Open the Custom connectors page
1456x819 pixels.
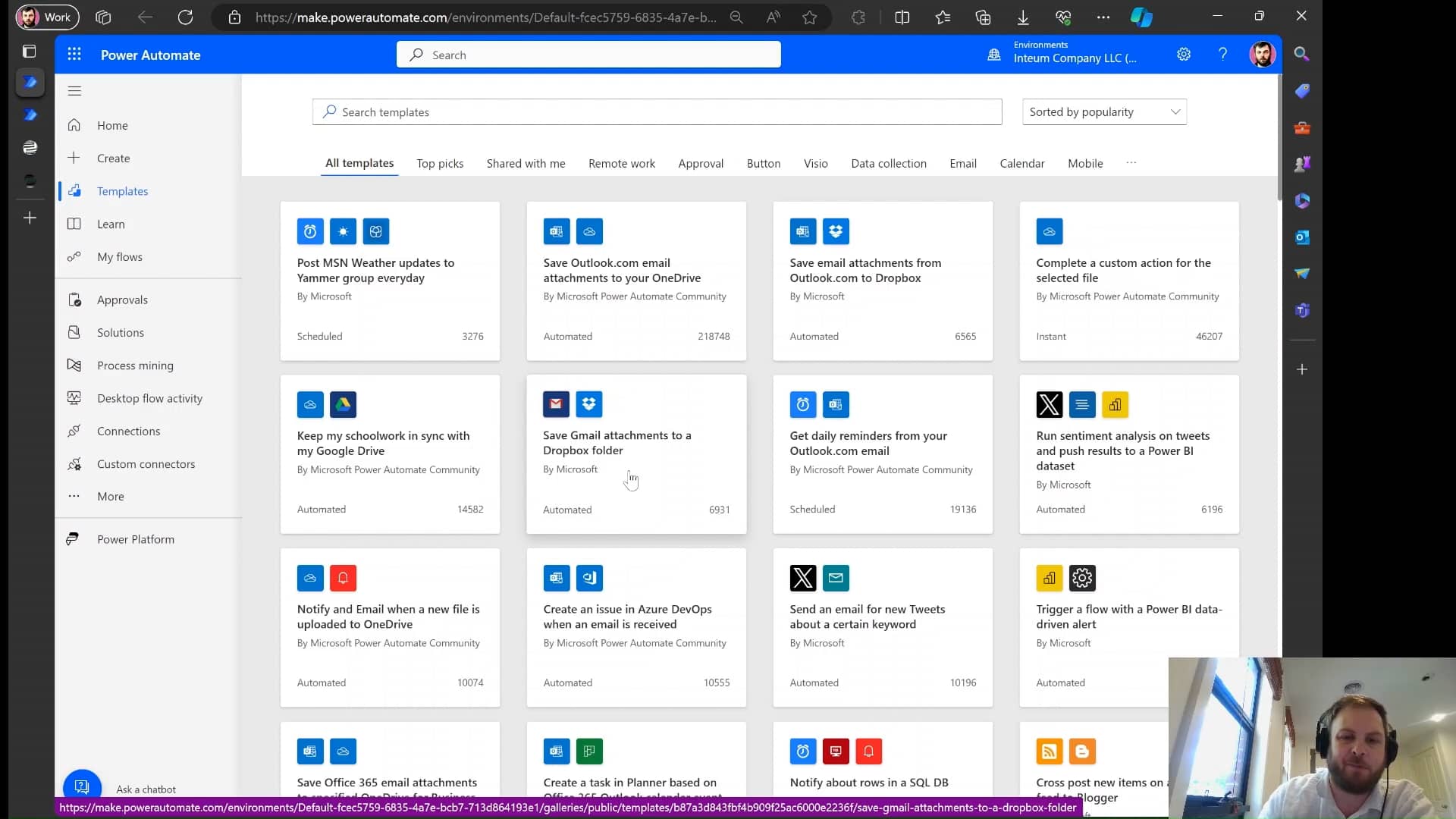point(146,464)
